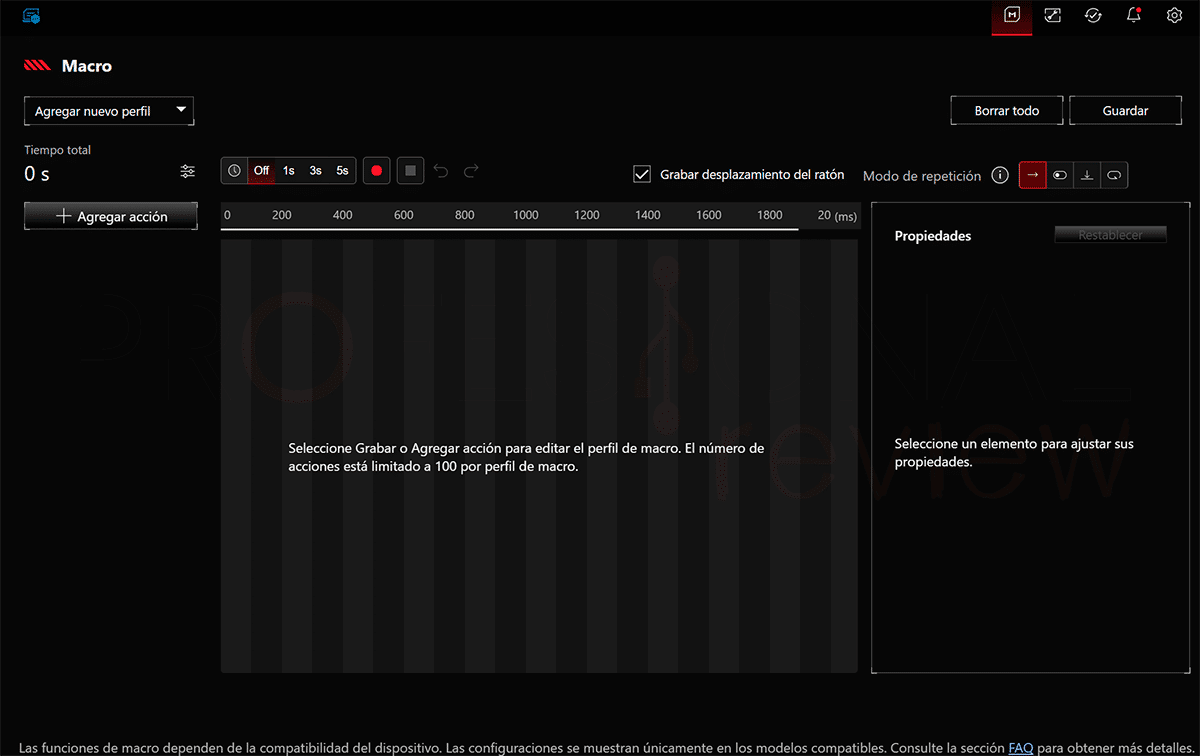The height and width of the screenshot is (756, 1200).
Task: Select the '3s' delay option
Action: click(315, 171)
